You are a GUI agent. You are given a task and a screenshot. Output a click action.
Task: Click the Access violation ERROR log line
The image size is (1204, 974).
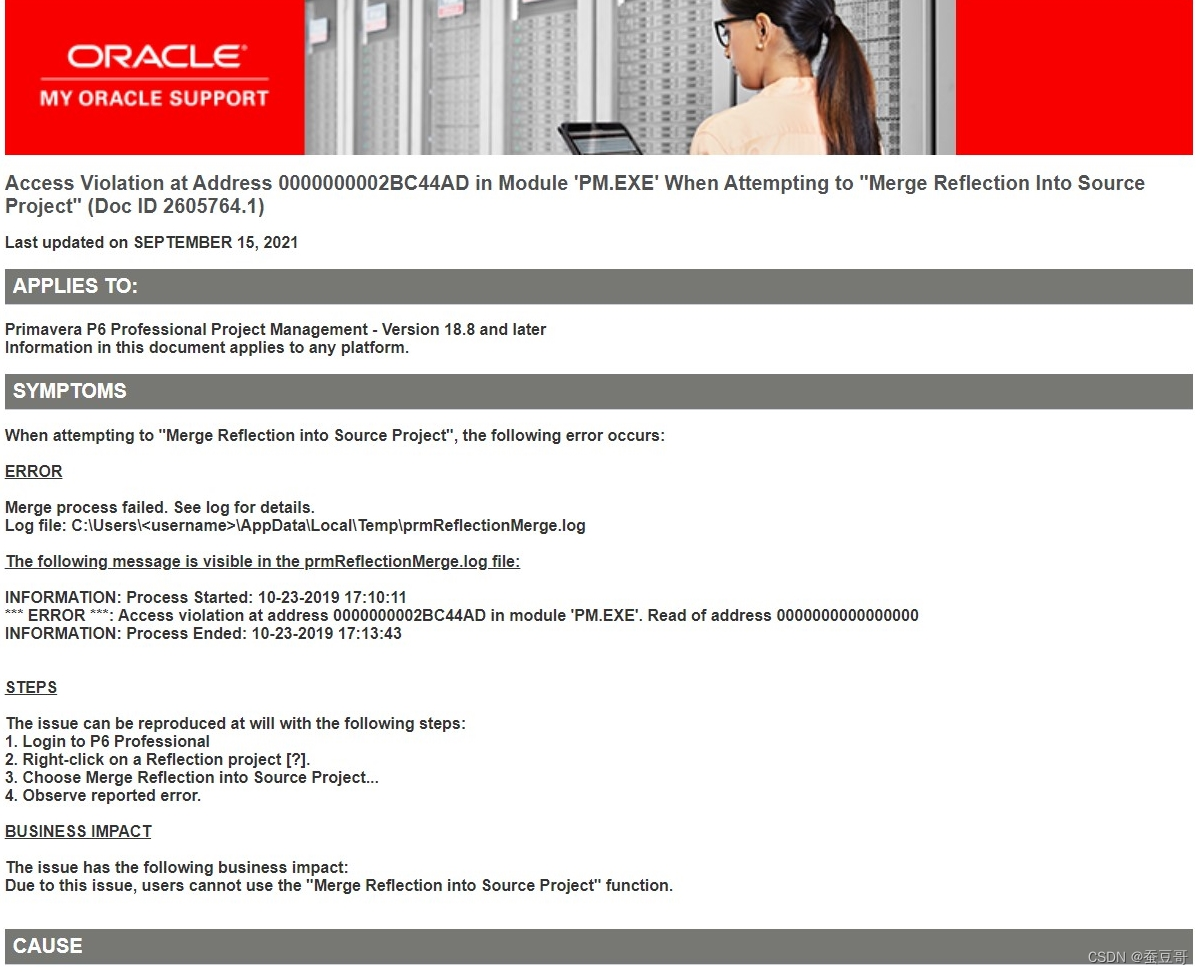[x=462, y=616]
